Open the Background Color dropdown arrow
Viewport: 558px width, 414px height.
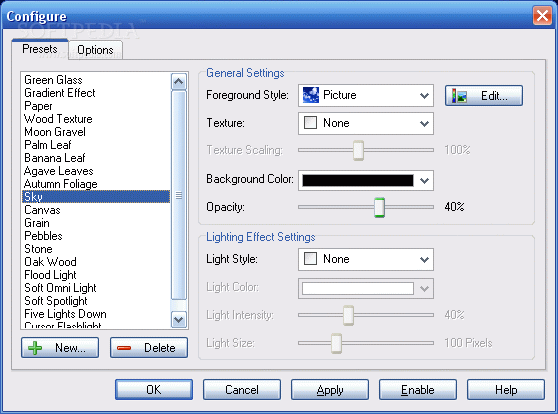[x=424, y=180]
